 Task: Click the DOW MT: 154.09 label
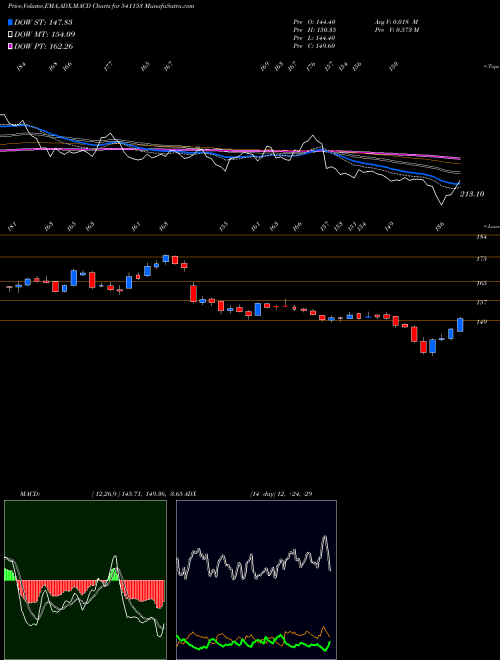click(x=45, y=34)
